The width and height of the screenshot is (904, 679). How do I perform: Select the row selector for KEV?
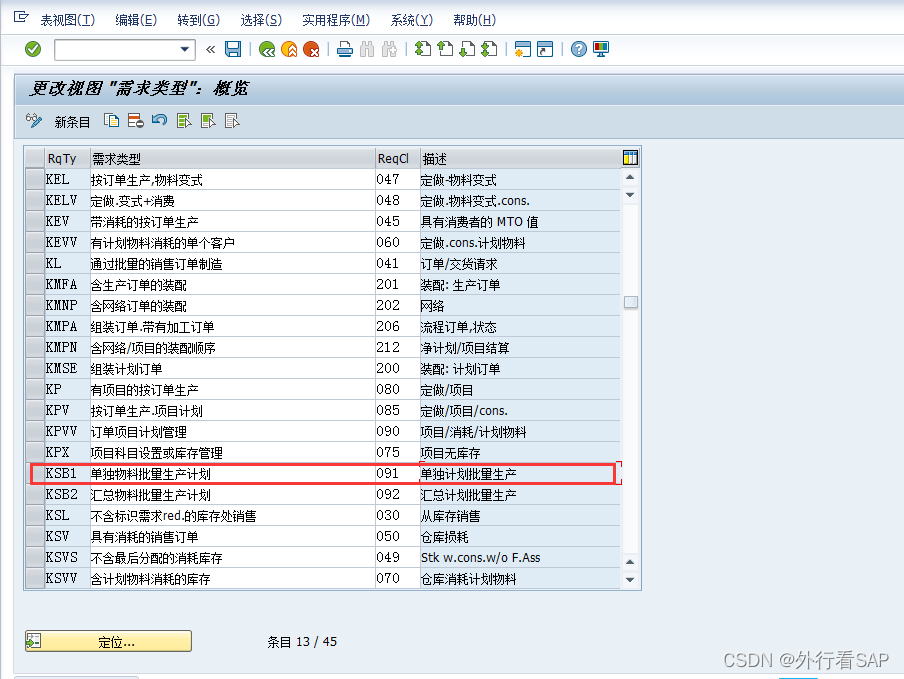pos(35,221)
